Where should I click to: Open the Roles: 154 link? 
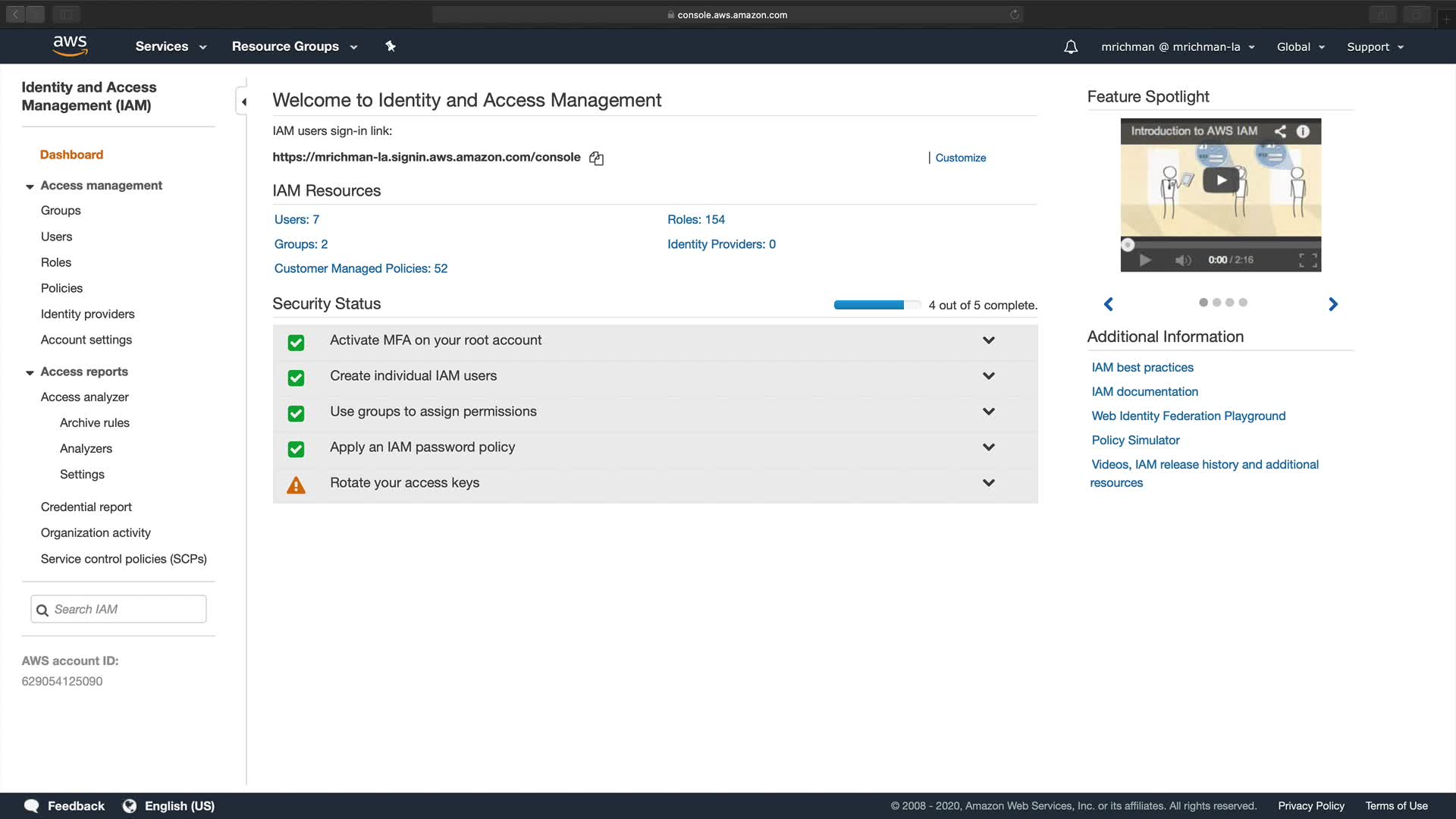(x=695, y=219)
